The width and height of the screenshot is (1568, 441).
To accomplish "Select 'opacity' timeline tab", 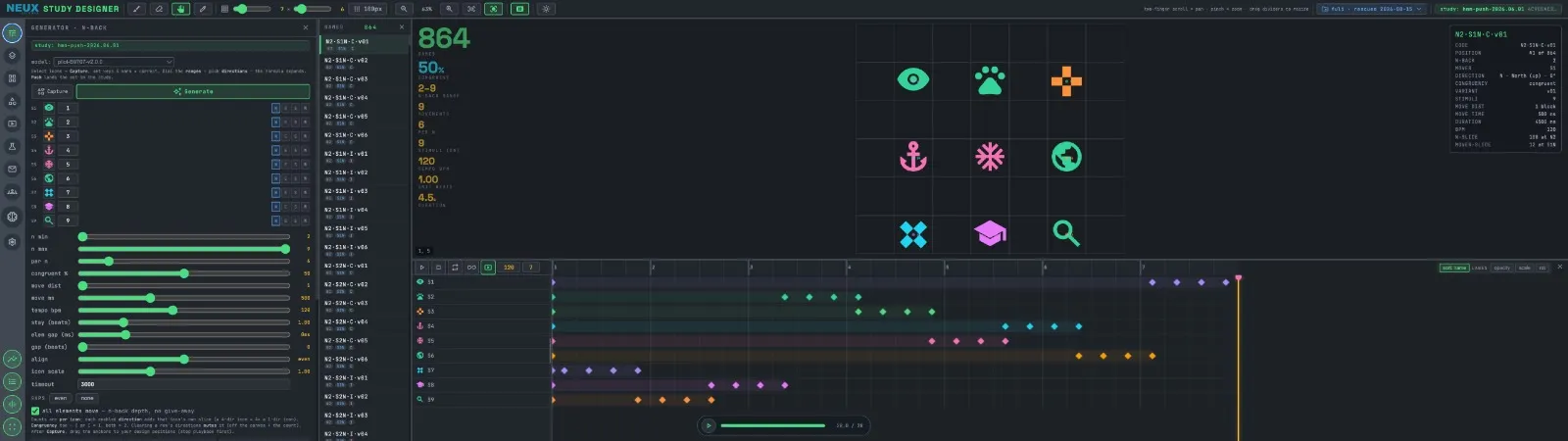I will [1502, 268].
